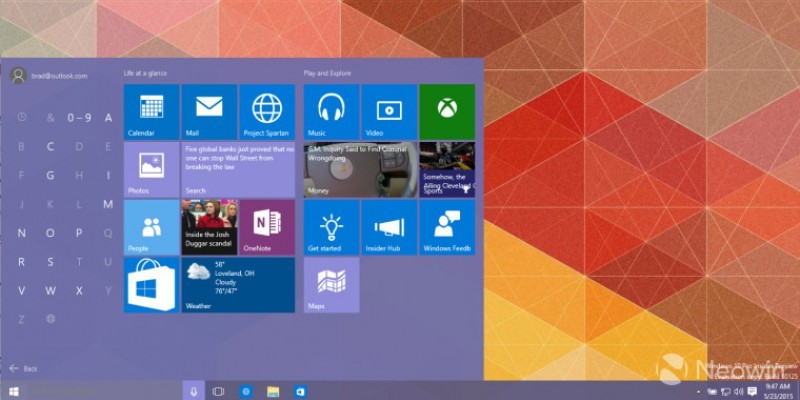Open the Insider Hub megaphone tile
This screenshot has height=400, width=800.
tap(389, 228)
